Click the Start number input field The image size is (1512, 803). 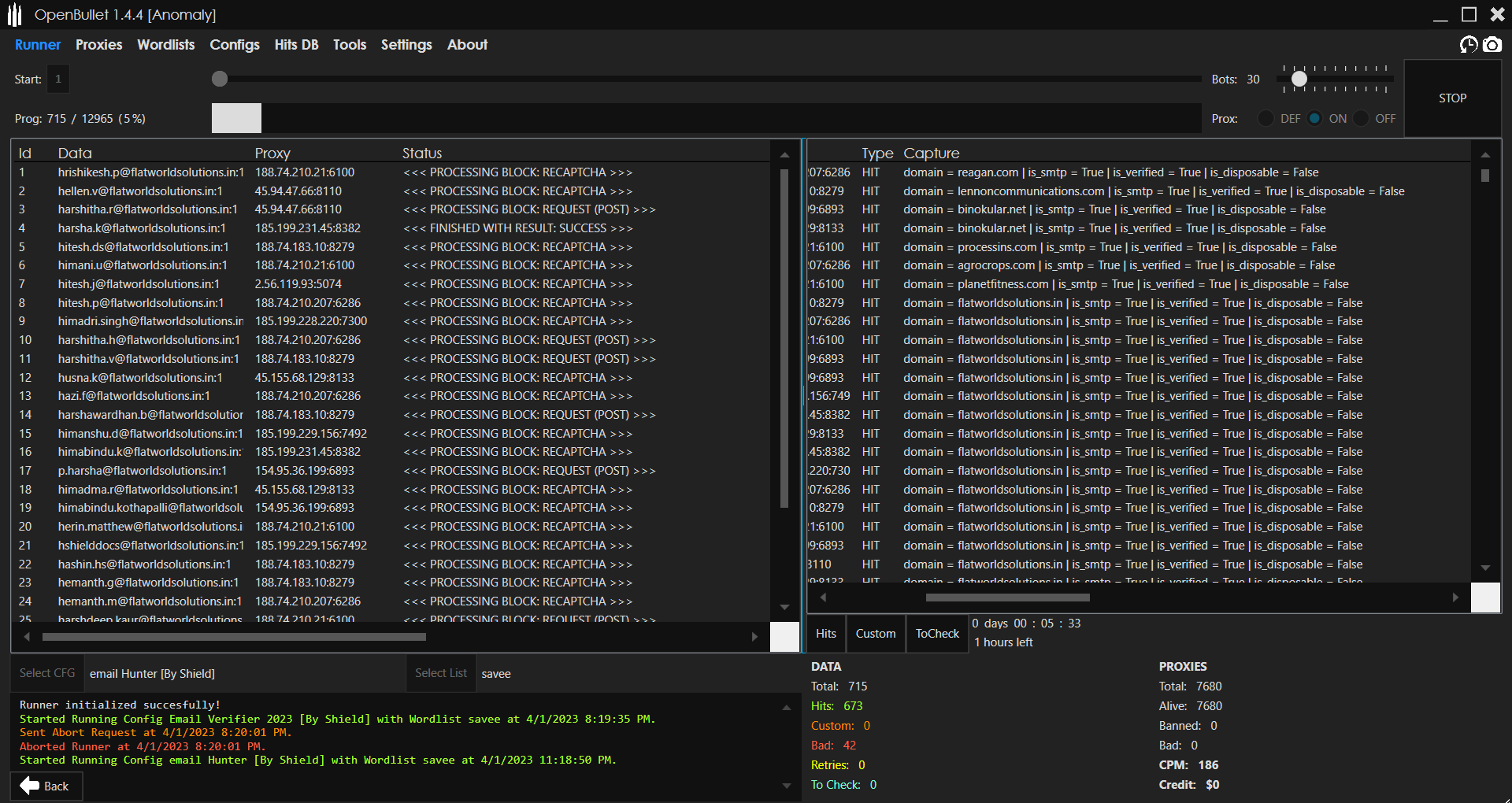pyautogui.click(x=58, y=79)
